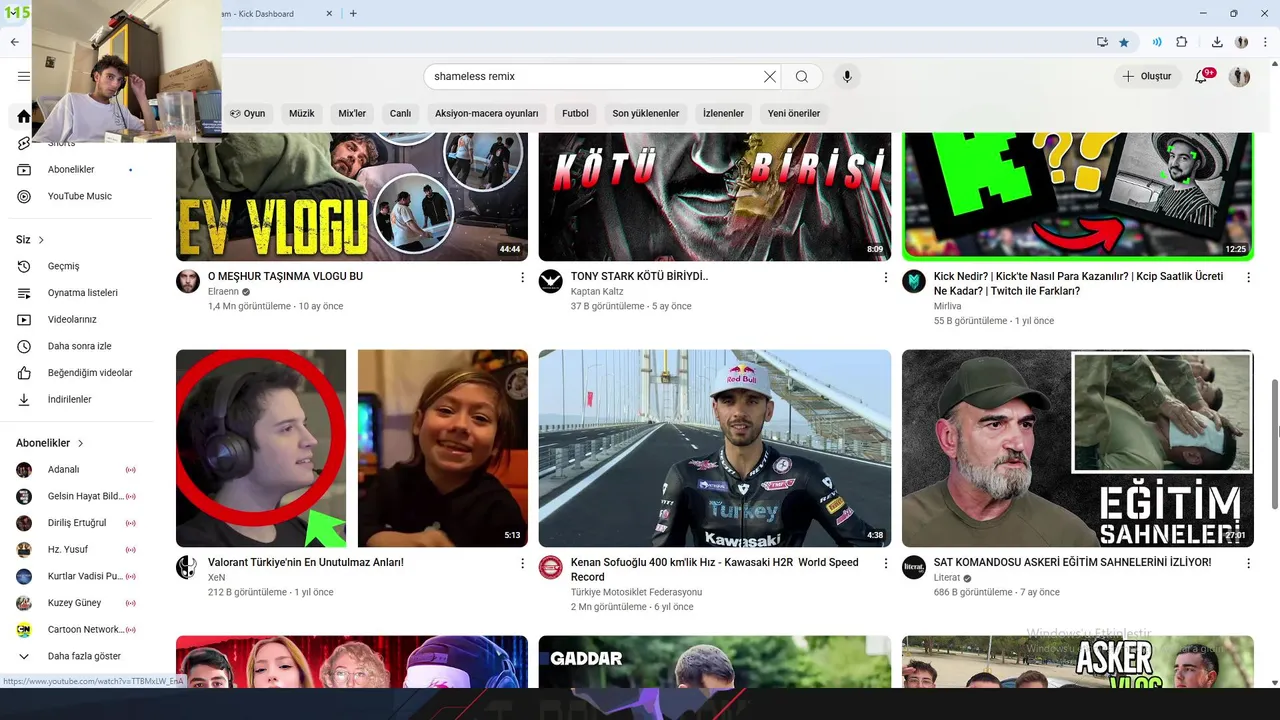Click the Oluştur create button
Viewport: 1280px width, 720px height.
[x=1146, y=76]
